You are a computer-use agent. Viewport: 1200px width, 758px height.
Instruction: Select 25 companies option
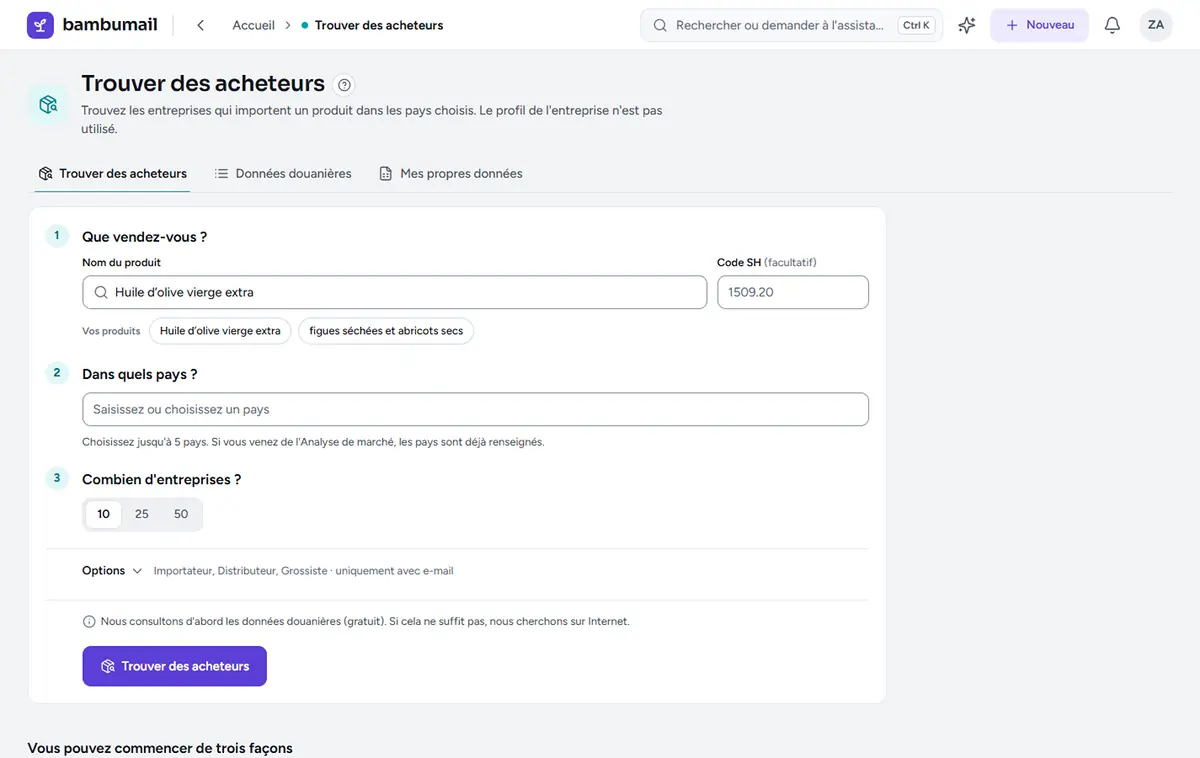[142, 514]
